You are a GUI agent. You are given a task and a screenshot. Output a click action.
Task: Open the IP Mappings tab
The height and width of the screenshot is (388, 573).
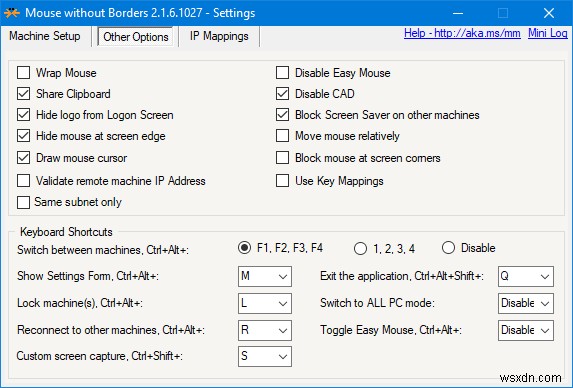[219, 36]
